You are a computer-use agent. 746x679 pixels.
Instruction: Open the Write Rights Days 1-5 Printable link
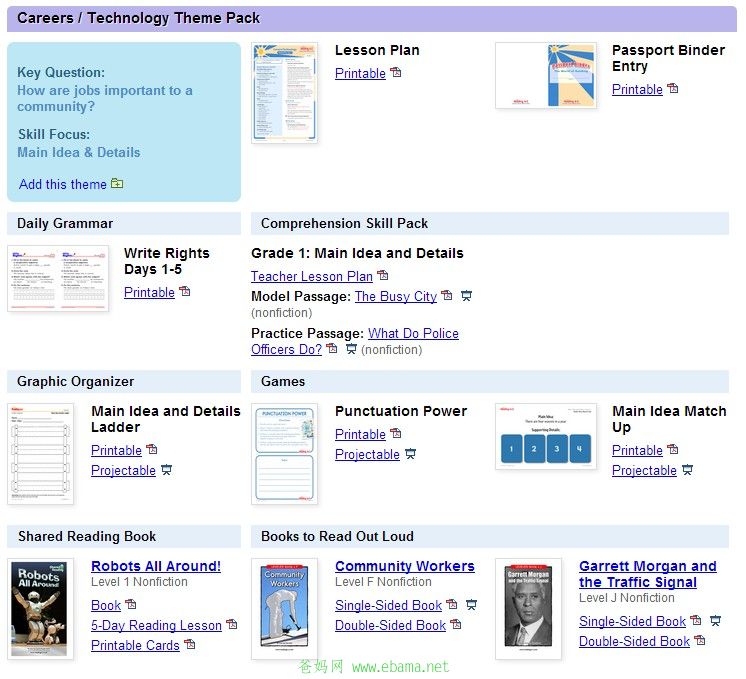(149, 292)
